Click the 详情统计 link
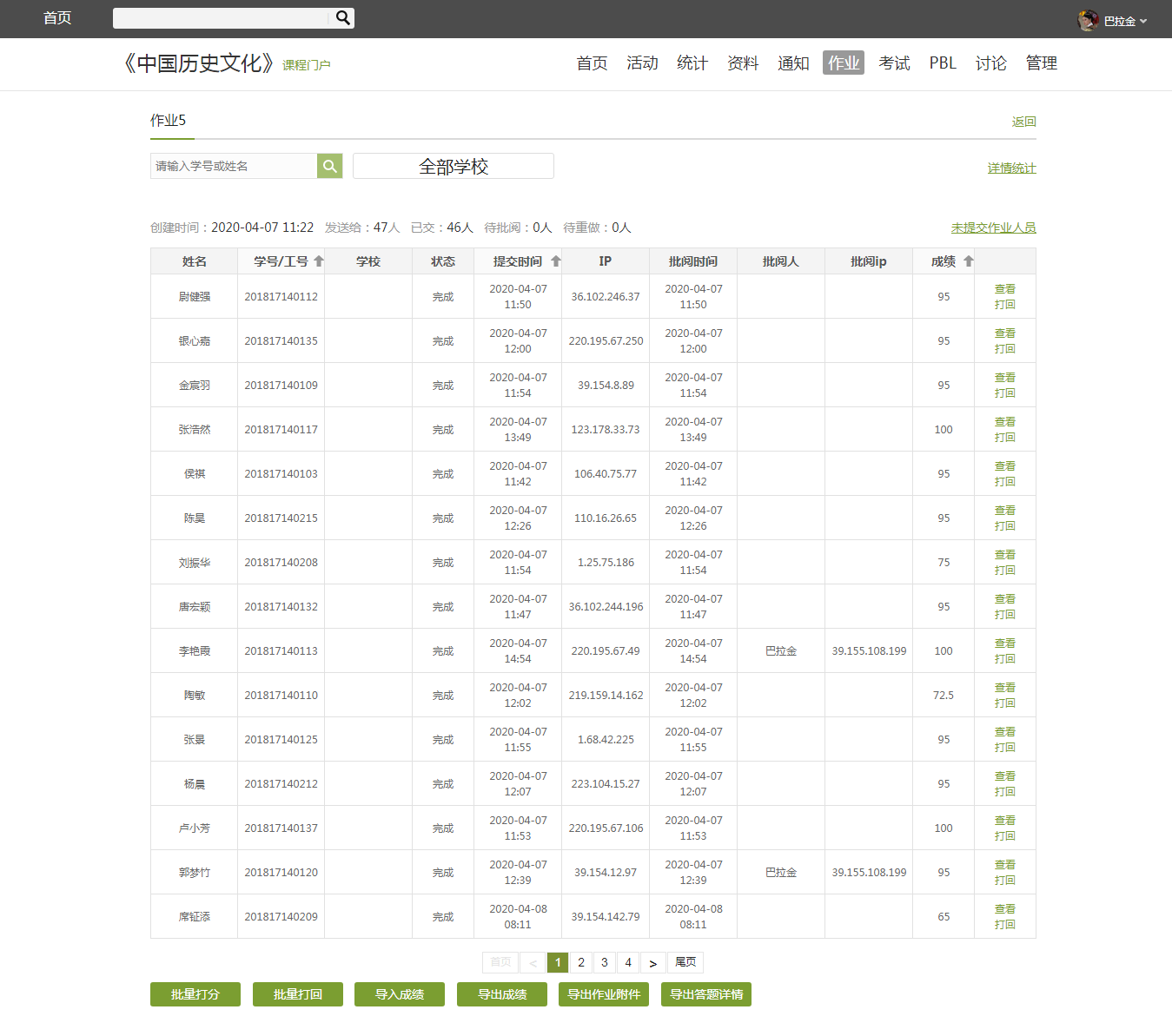Viewport: 1172px width, 1036px height. pyautogui.click(x=1011, y=168)
